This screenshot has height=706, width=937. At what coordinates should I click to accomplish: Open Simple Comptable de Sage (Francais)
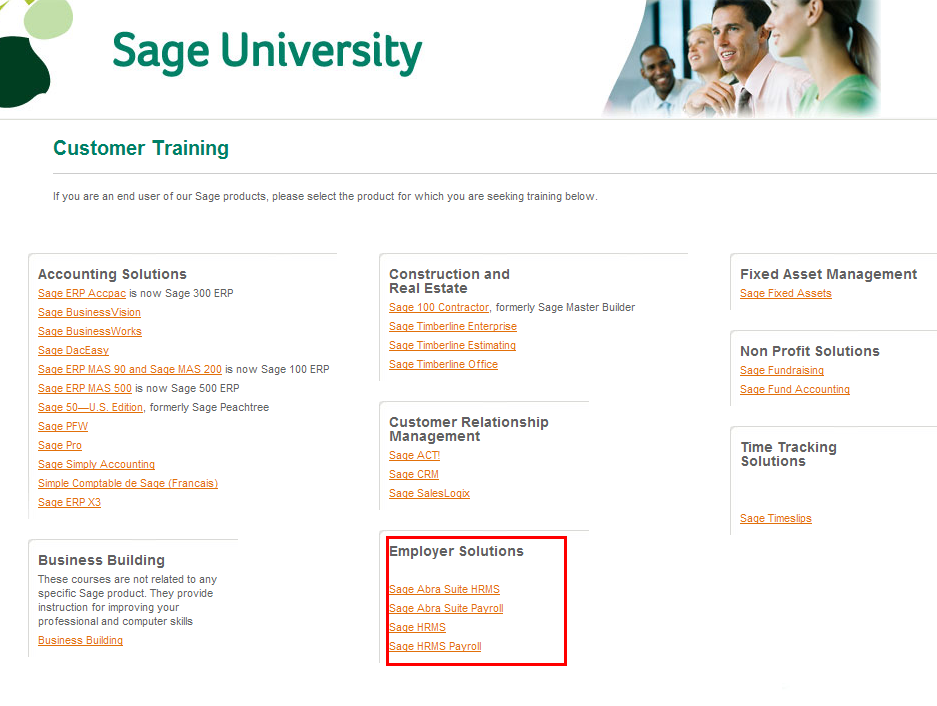[128, 483]
